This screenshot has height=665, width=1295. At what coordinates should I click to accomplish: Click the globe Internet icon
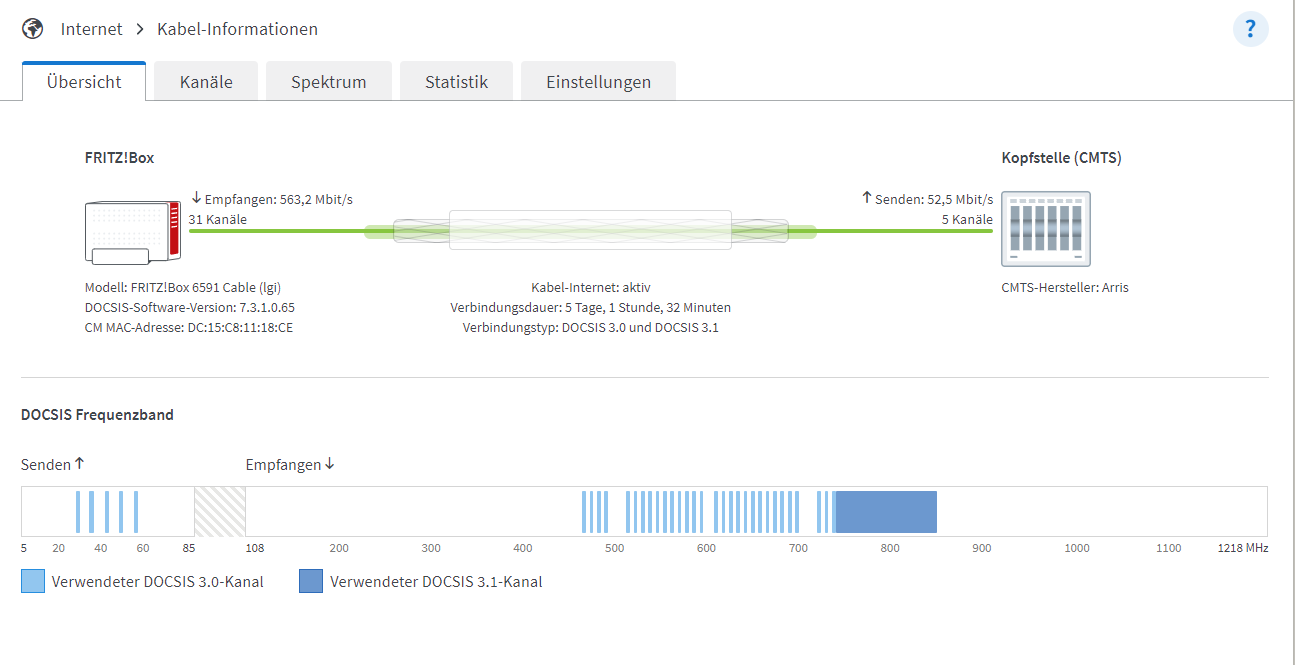point(32,29)
